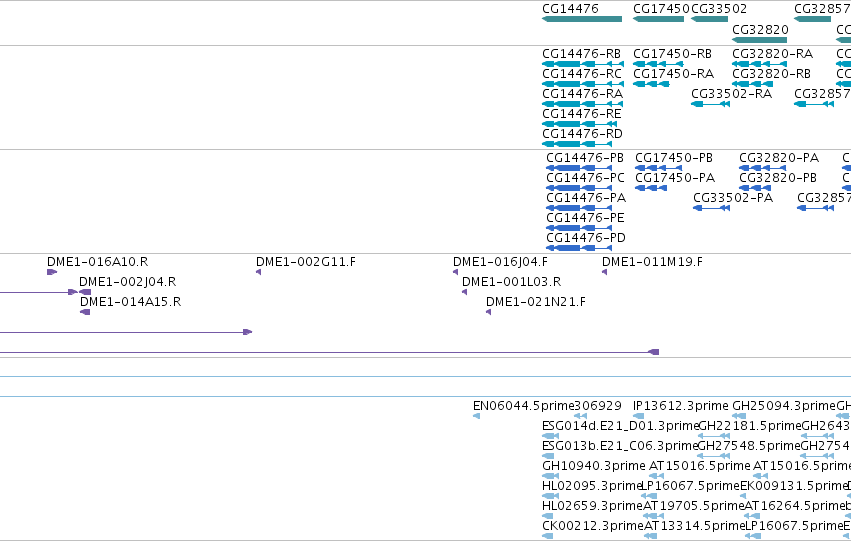
Task: Click protein CG32820-PB label
Action: point(778,178)
